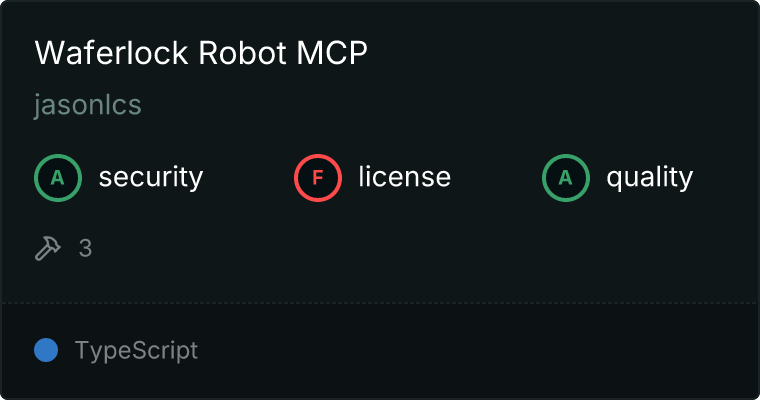The width and height of the screenshot is (760, 400).
Task: Click the green A quality grade badge
Action: pyautogui.click(x=566, y=178)
